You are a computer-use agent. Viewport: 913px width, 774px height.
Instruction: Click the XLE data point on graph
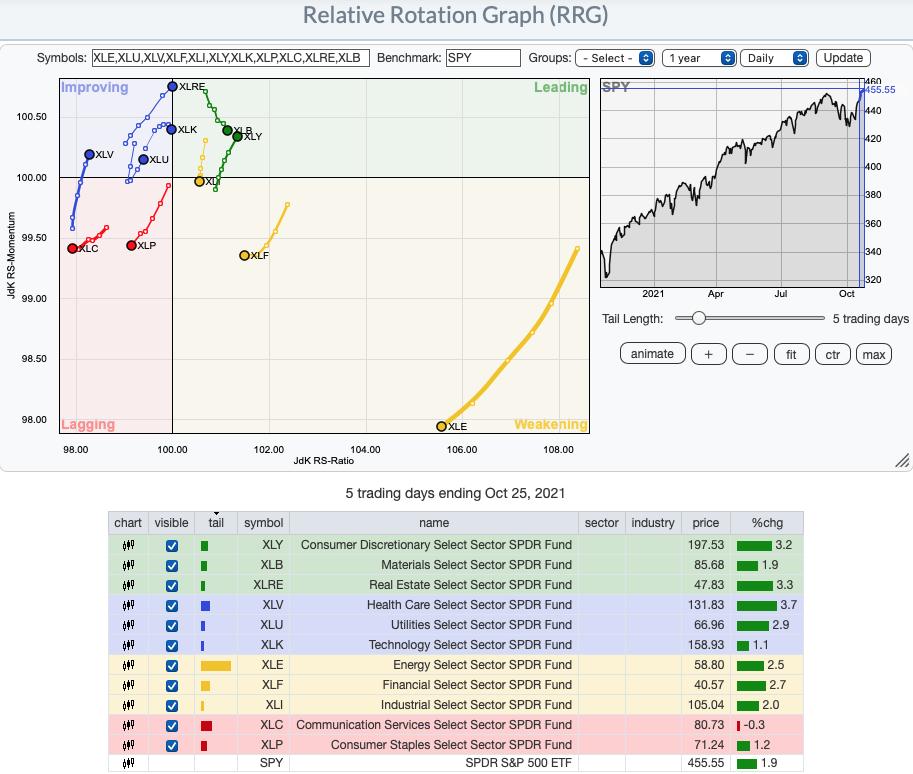point(441,426)
